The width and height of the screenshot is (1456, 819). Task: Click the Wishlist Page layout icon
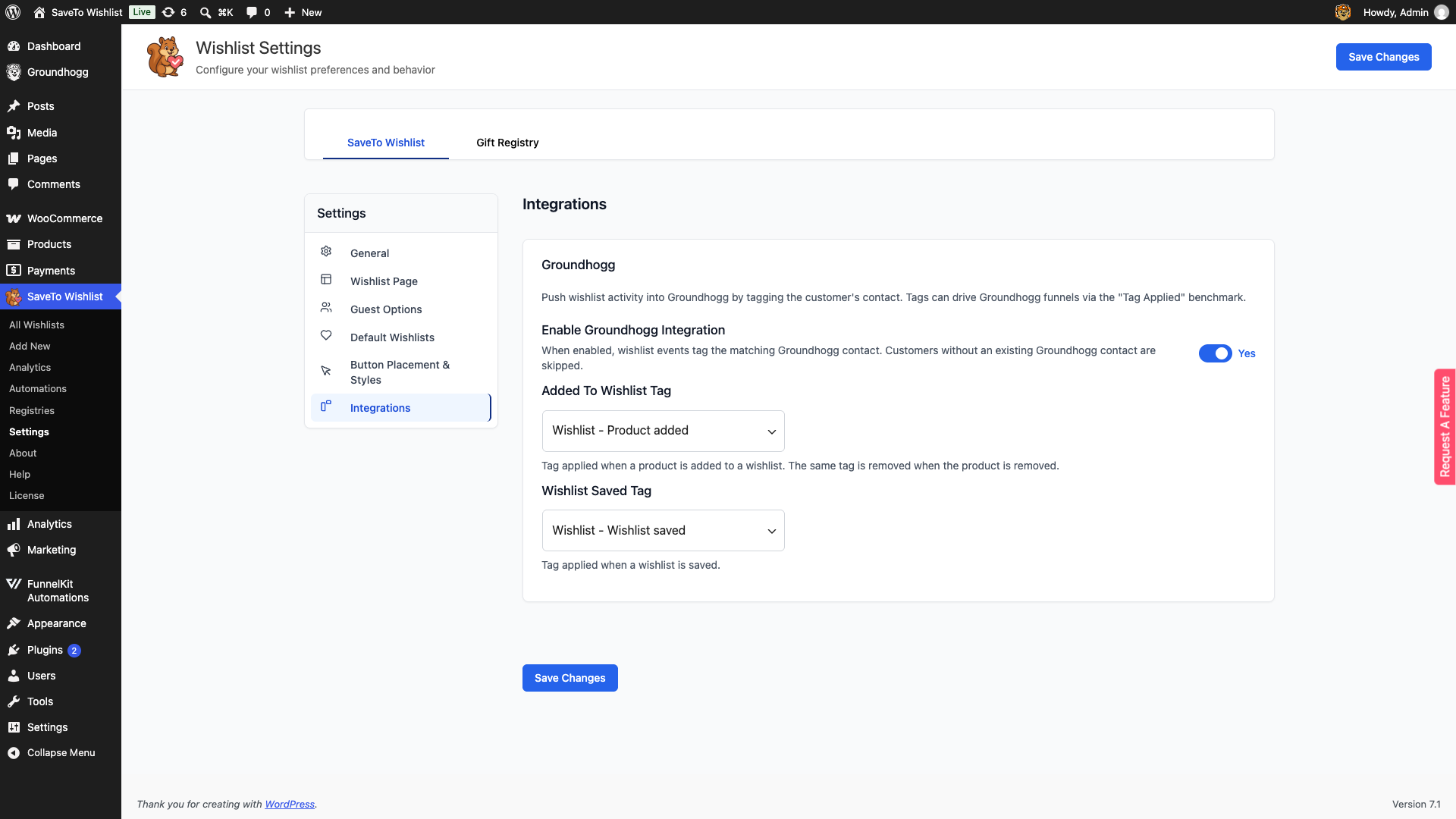(326, 279)
